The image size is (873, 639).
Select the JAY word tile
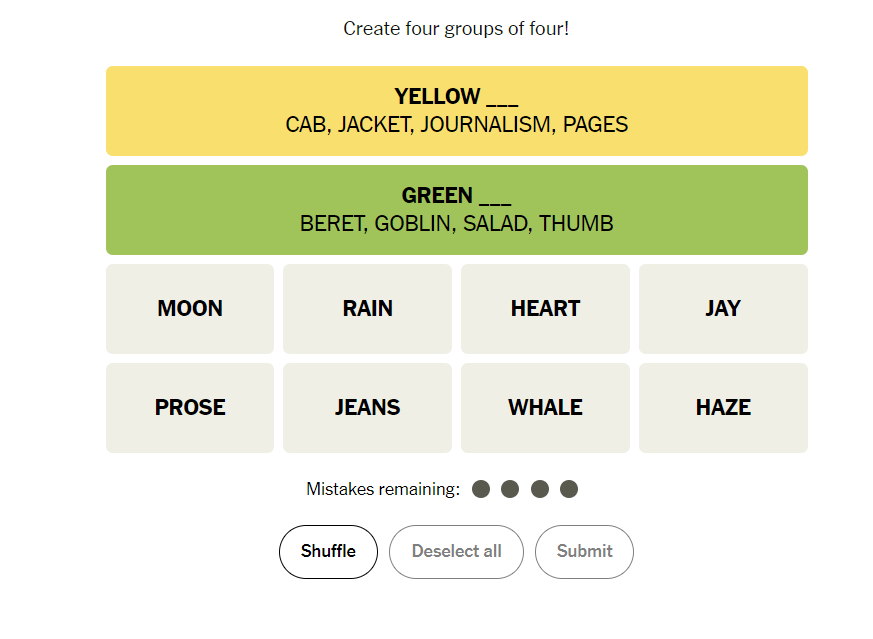point(723,308)
